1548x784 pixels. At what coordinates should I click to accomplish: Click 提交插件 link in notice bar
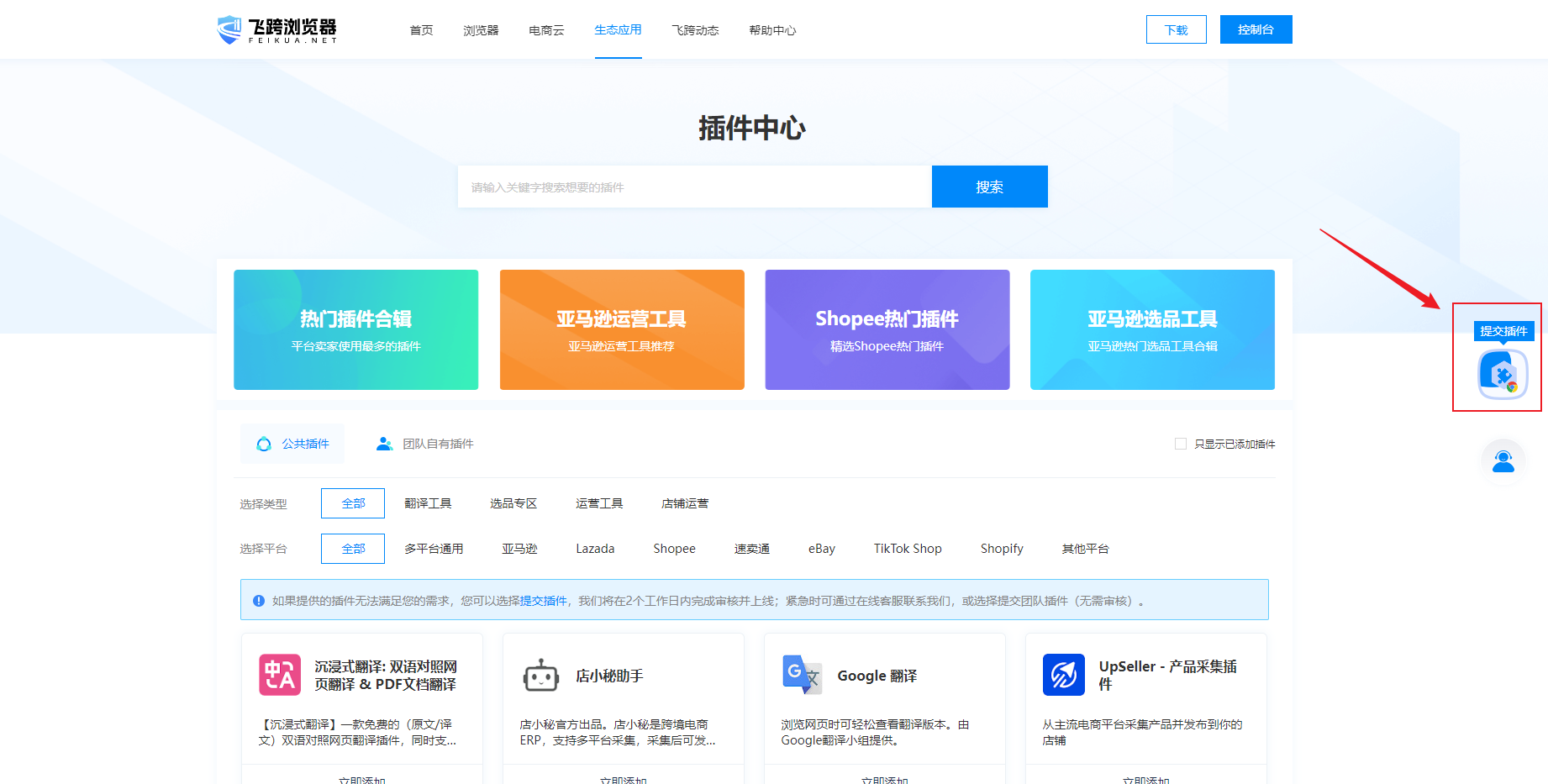pyautogui.click(x=544, y=601)
